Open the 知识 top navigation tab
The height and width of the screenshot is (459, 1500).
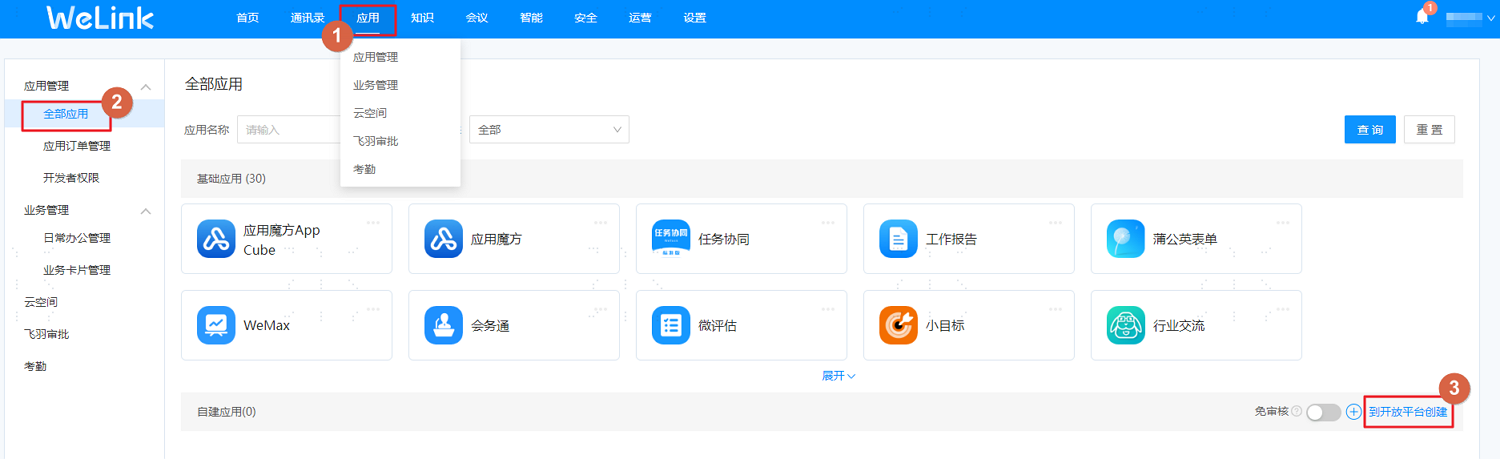pos(422,18)
